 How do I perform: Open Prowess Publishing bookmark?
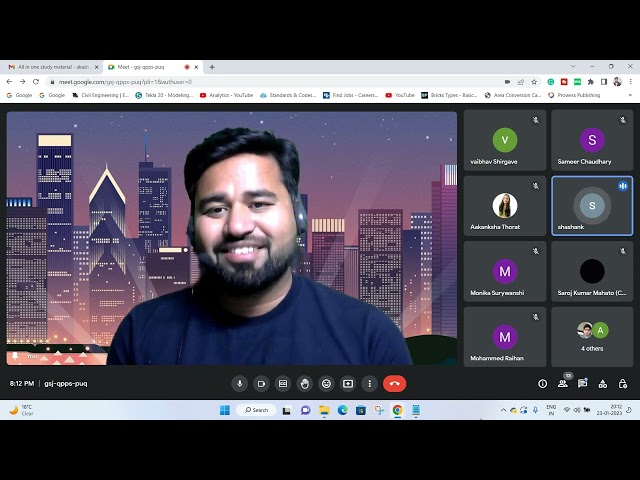point(574,95)
